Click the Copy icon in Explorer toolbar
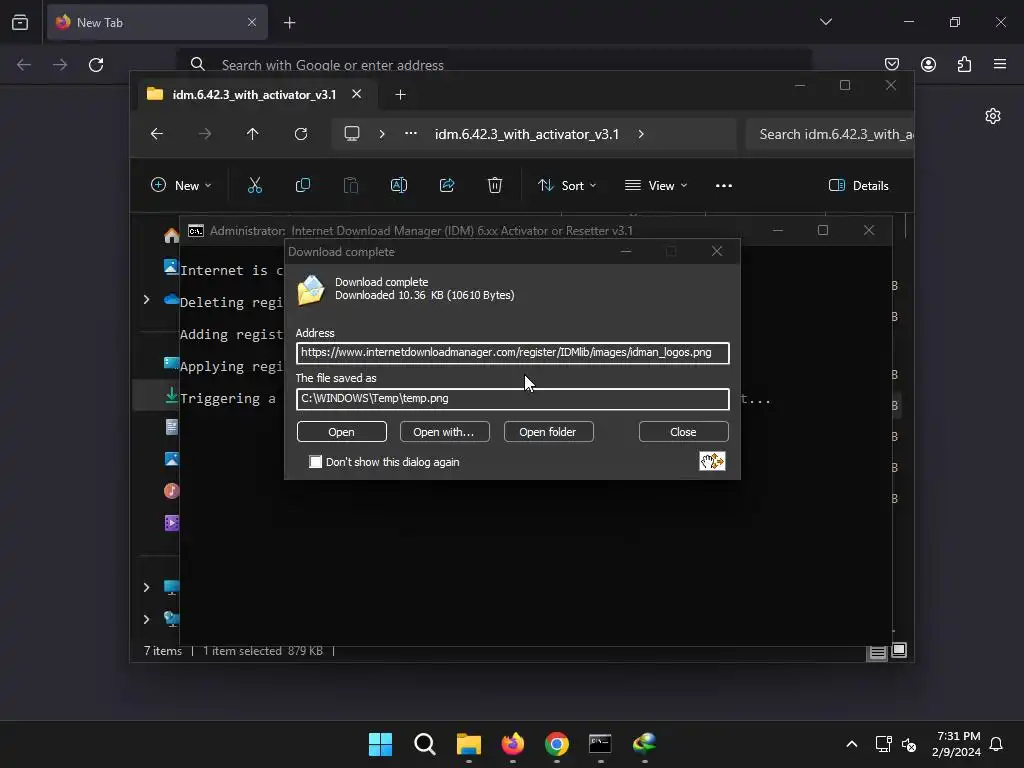This screenshot has height=768, width=1024. 302,185
